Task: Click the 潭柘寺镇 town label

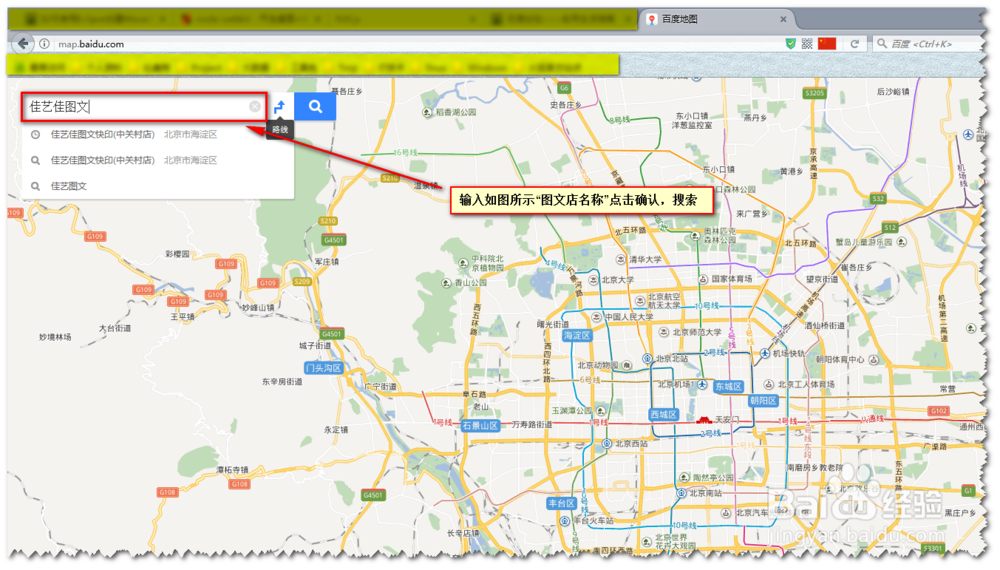Action: (x=233, y=470)
